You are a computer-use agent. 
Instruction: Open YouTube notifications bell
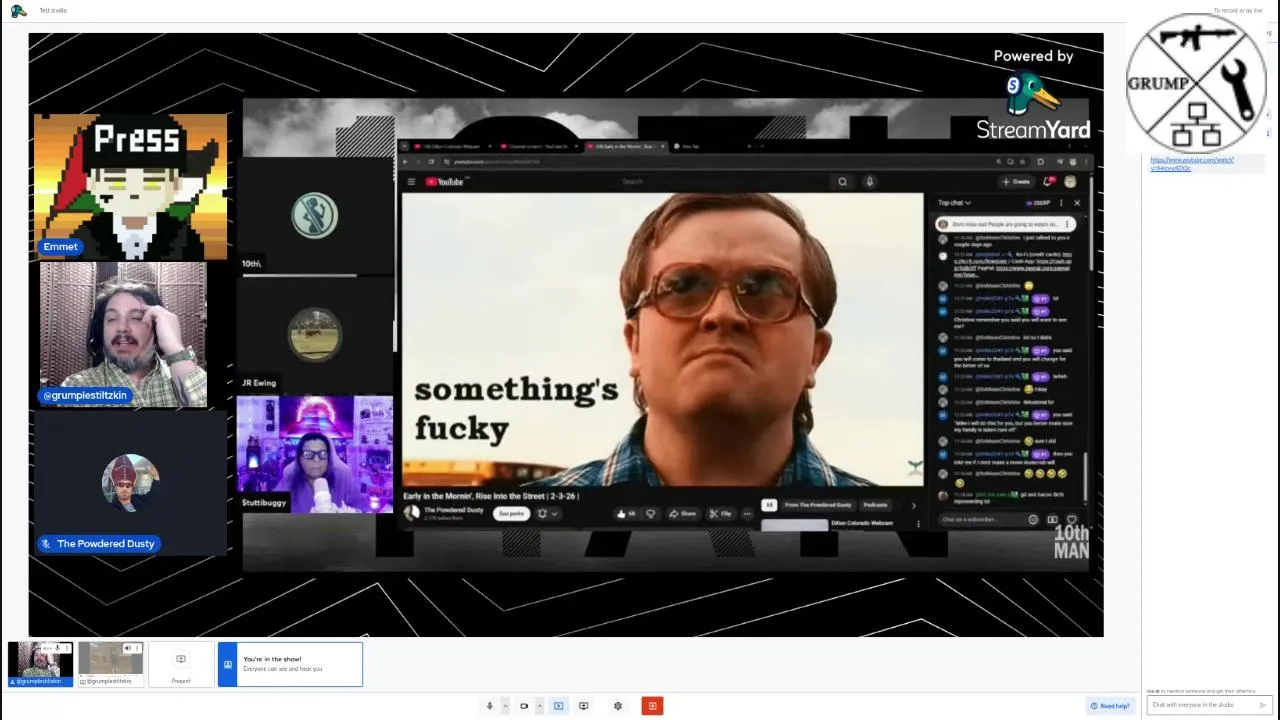1049,182
